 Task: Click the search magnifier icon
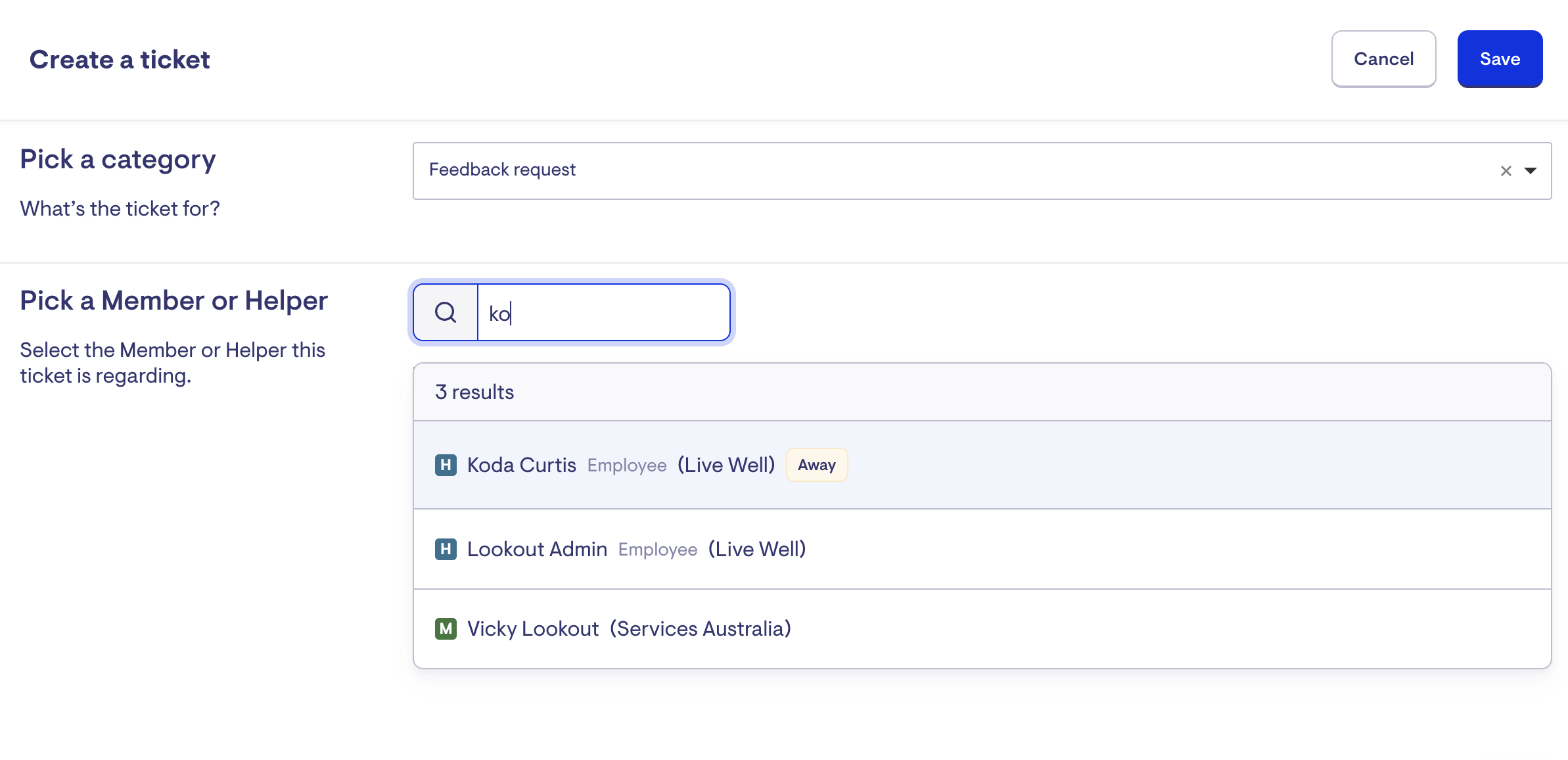[x=446, y=313]
